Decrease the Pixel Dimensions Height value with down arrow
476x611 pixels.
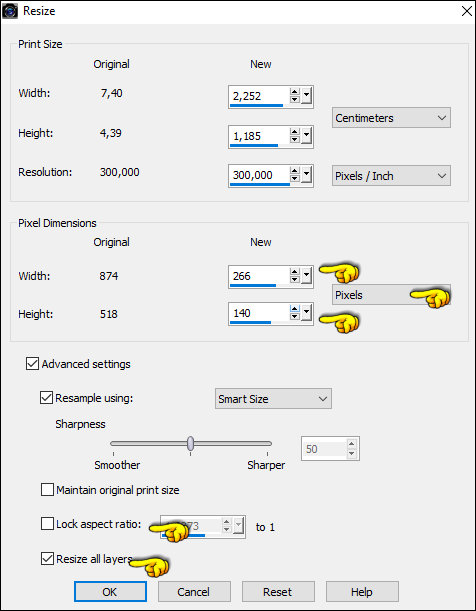click(295, 316)
